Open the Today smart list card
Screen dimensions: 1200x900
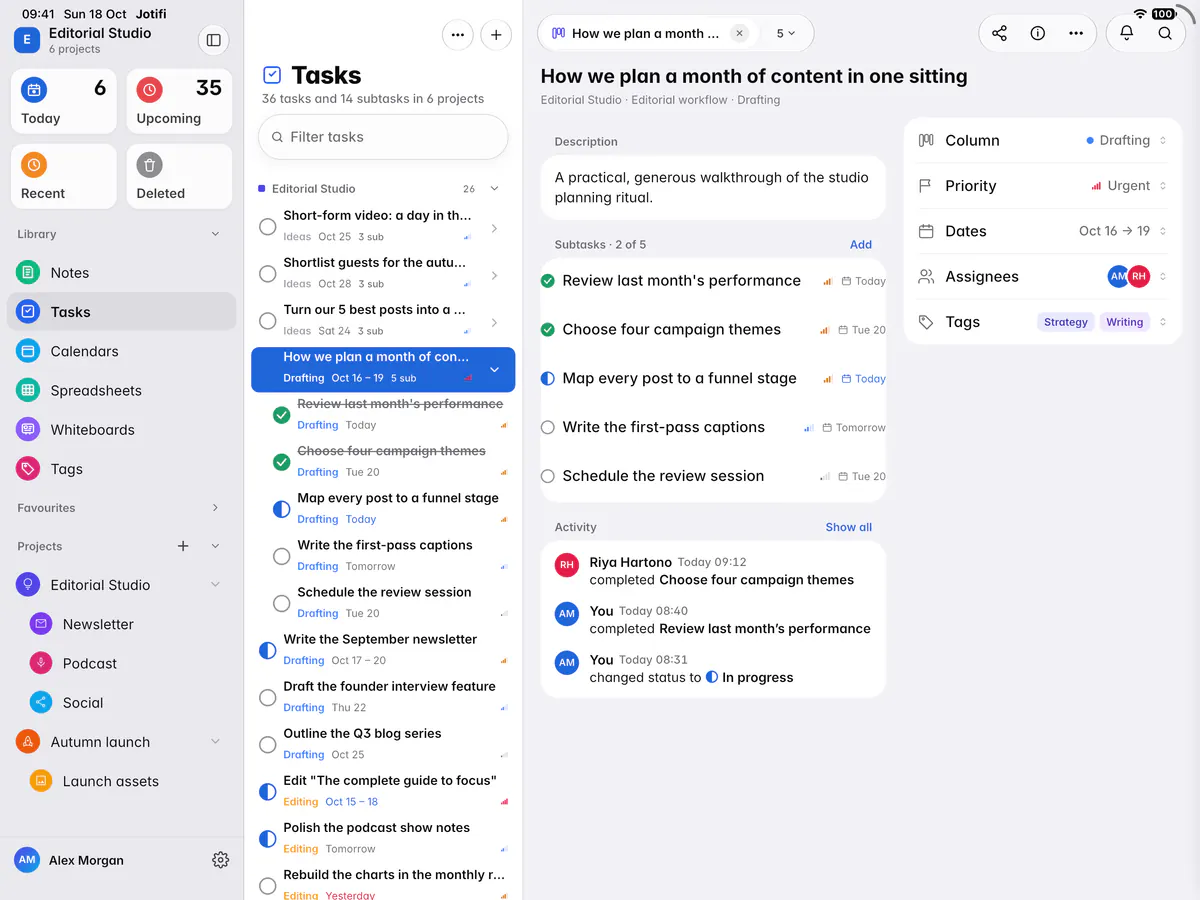click(x=64, y=101)
